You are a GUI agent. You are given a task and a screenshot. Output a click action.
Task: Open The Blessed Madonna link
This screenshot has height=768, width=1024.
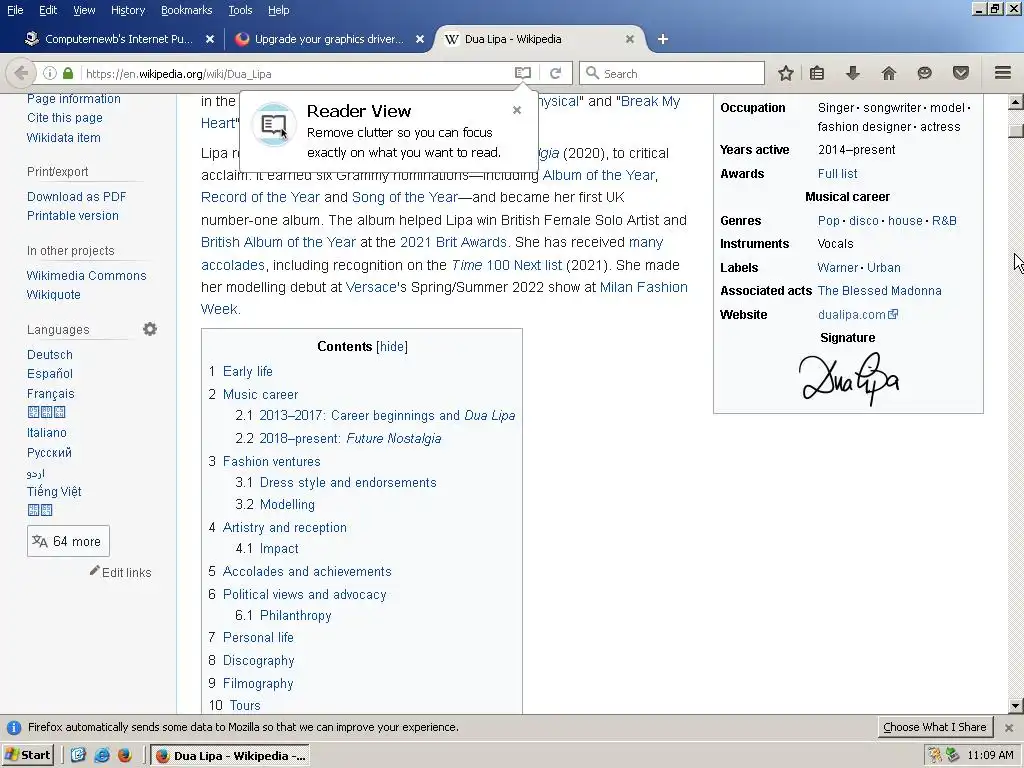click(x=879, y=291)
